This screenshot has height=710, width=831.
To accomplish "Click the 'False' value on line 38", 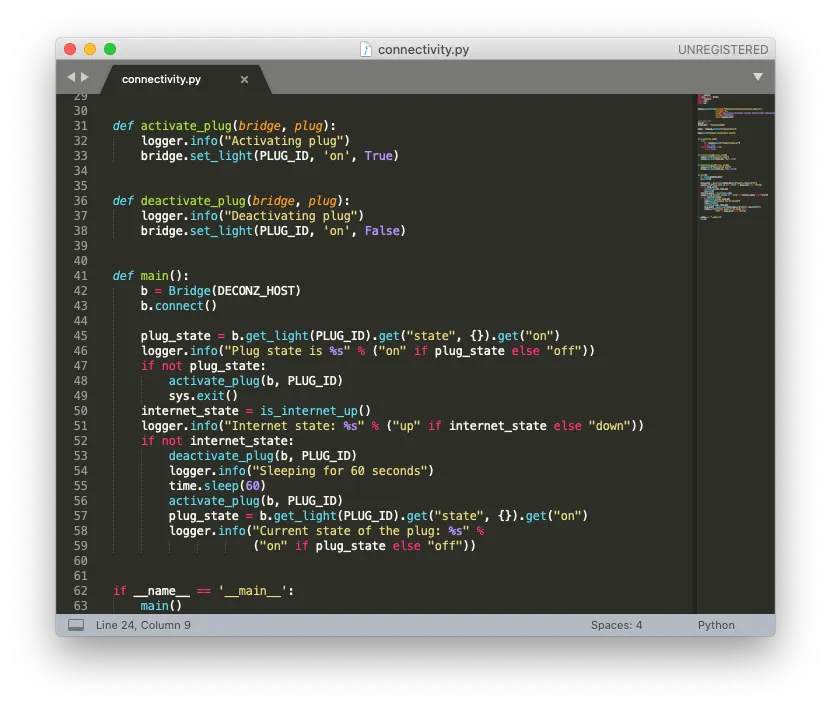I will click(382, 231).
